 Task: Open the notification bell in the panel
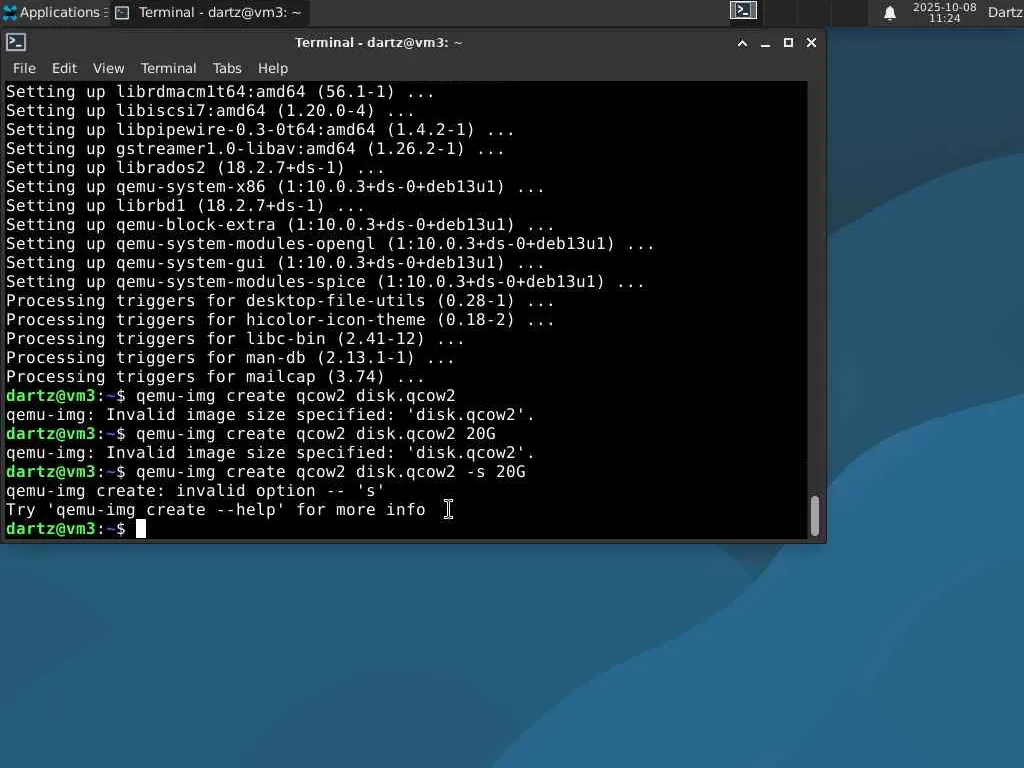click(x=889, y=13)
